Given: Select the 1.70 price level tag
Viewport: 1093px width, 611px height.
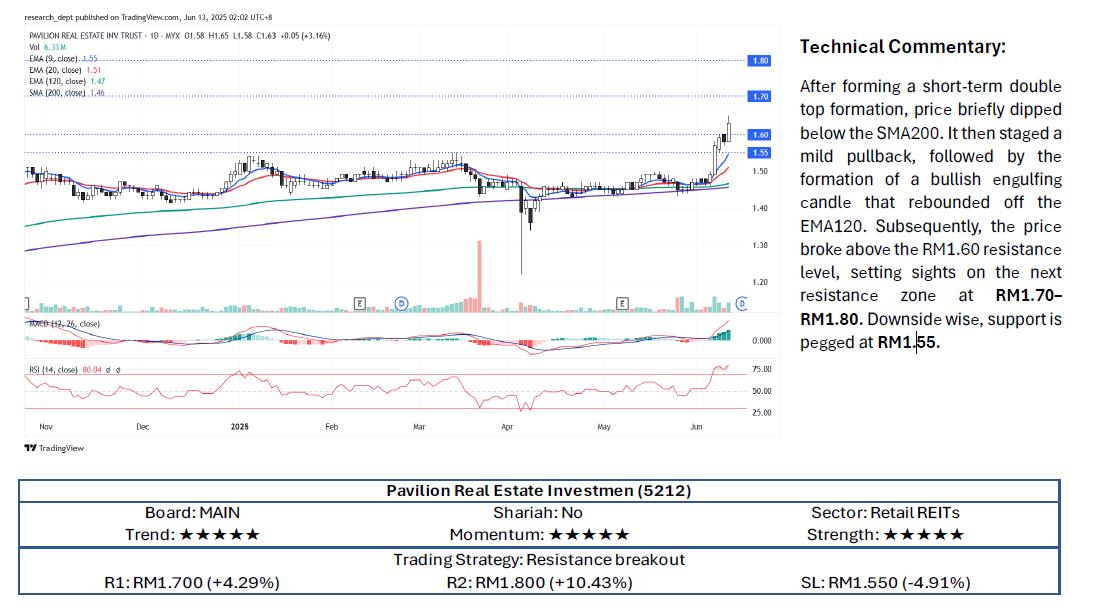Looking at the screenshot, I should click(759, 96).
